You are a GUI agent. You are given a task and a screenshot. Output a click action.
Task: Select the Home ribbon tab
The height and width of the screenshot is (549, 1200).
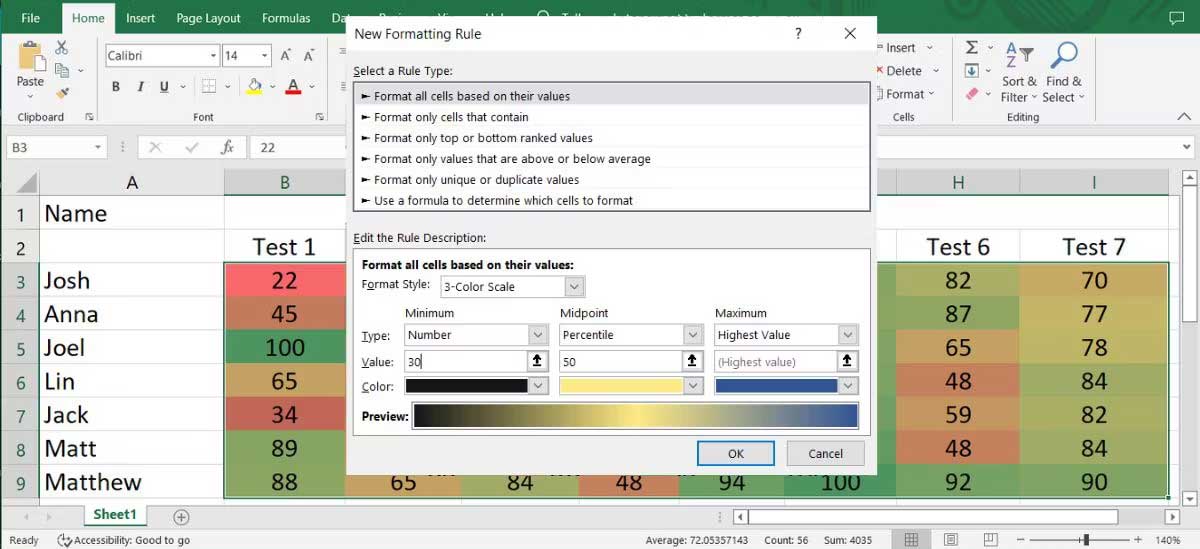(88, 18)
